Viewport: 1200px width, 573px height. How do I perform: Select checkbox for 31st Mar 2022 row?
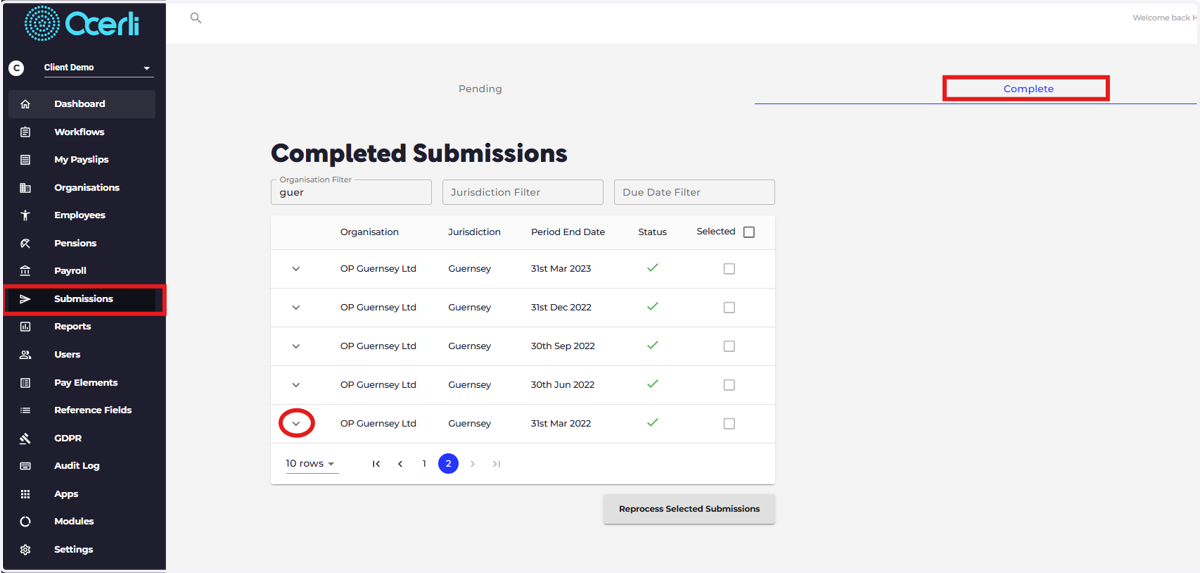(x=729, y=424)
